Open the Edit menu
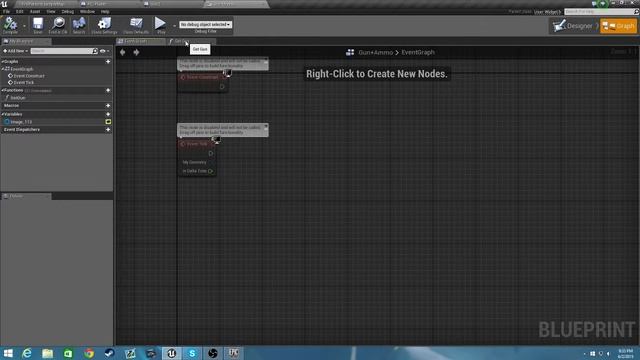640x360 pixels. (x=20, y=11)
